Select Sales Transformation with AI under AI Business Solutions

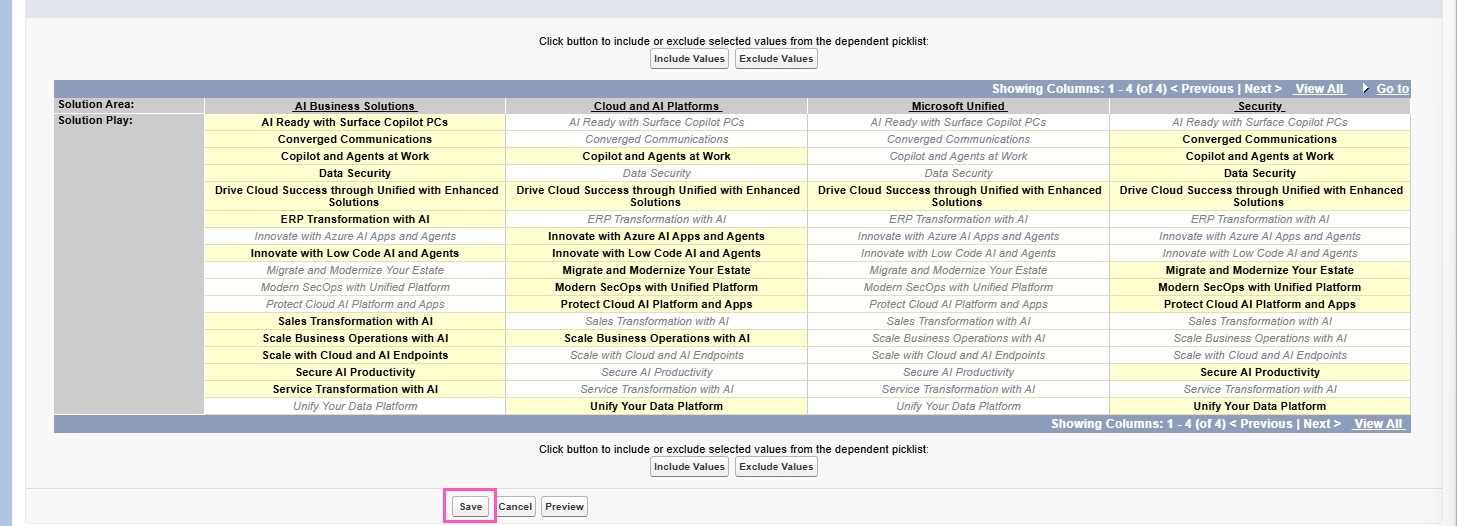pos(355,321)
